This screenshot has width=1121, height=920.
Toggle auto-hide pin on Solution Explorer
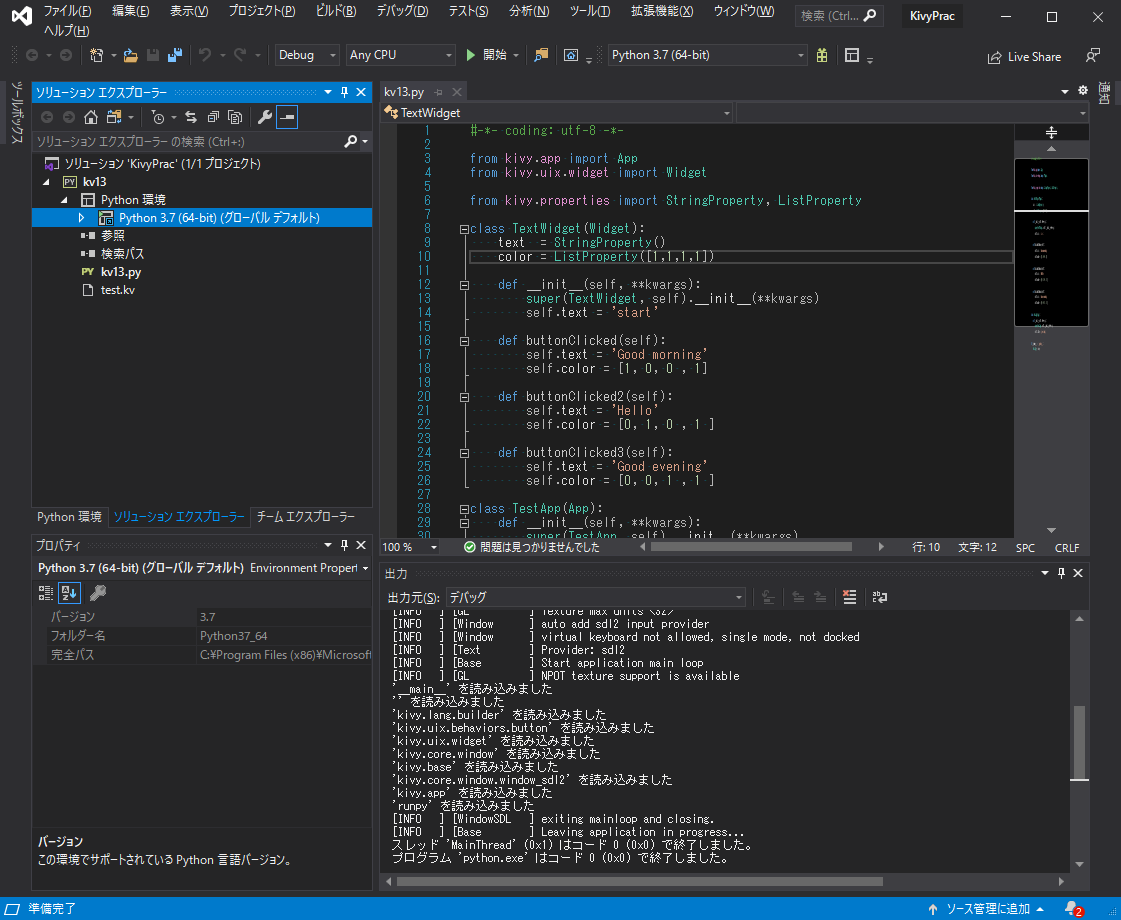(345, 92)
